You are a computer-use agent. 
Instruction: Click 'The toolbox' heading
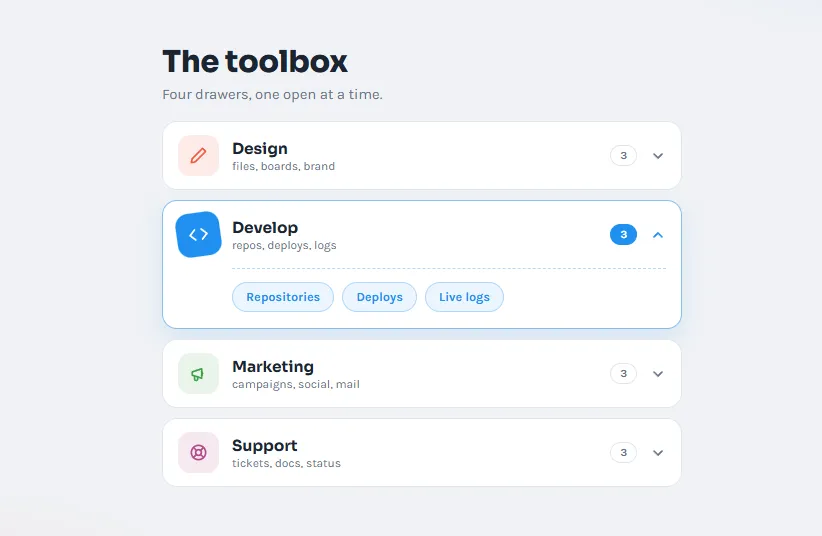point(255,61)
